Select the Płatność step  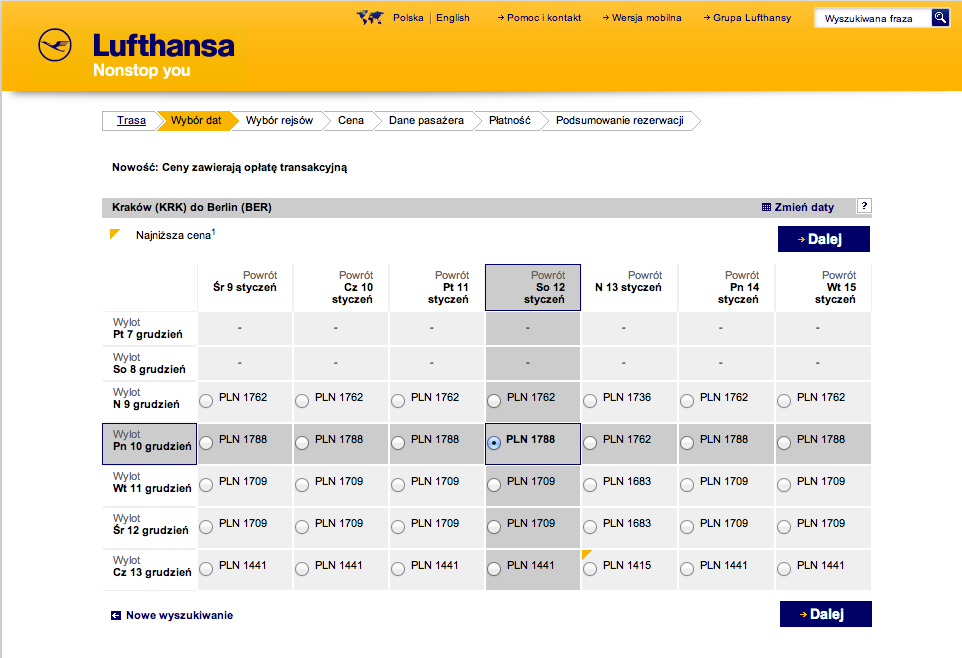coord(510,120)
